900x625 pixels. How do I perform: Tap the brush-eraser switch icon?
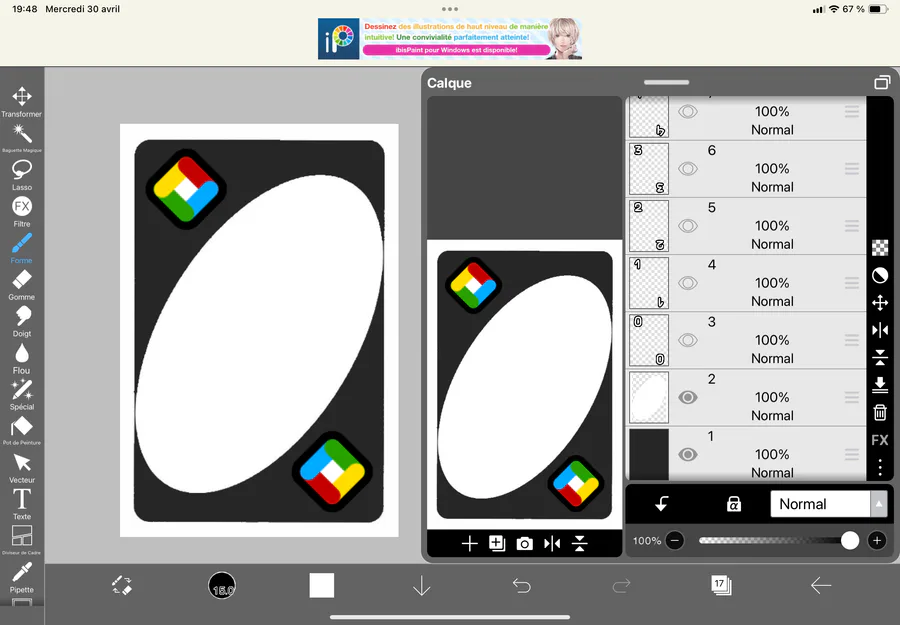point(122,585)
